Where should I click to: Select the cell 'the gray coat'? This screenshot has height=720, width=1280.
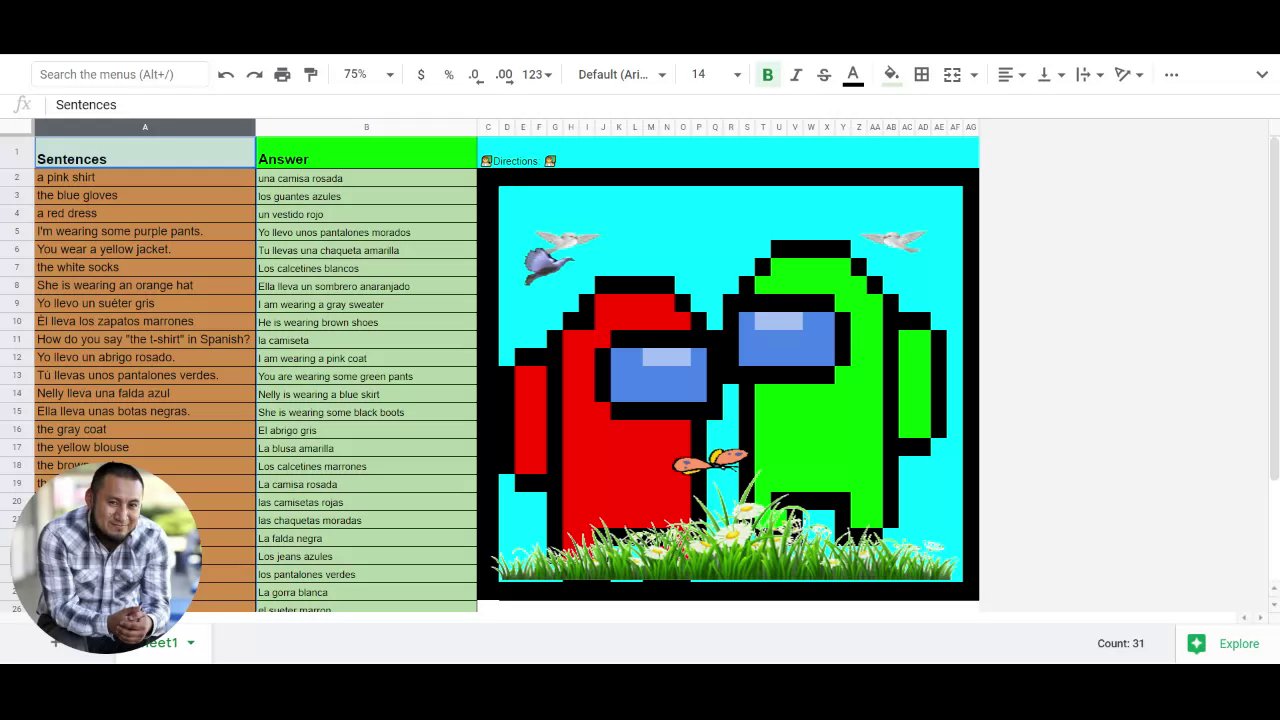145,430
